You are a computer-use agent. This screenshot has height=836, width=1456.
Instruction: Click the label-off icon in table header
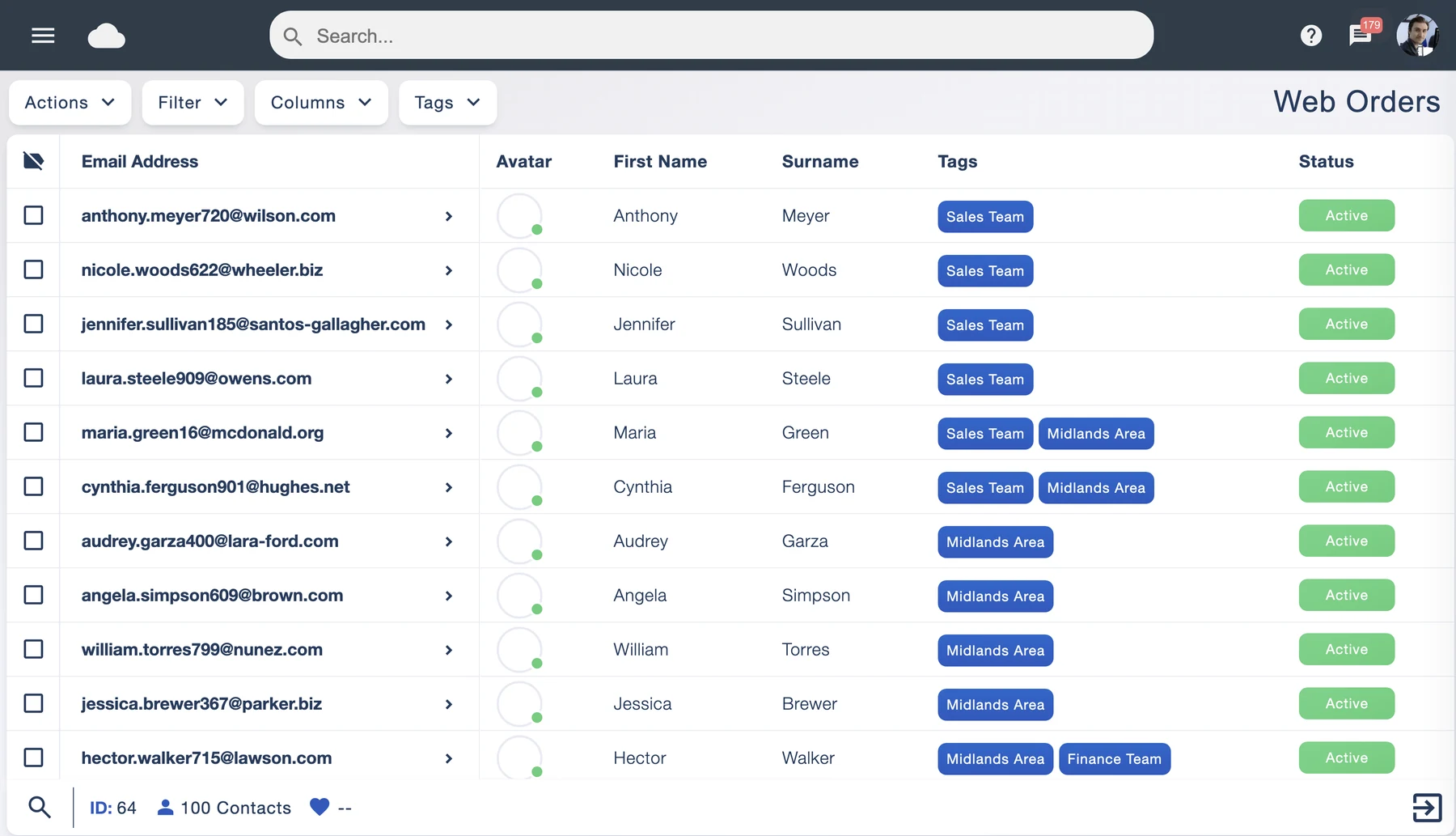[33, 161]
